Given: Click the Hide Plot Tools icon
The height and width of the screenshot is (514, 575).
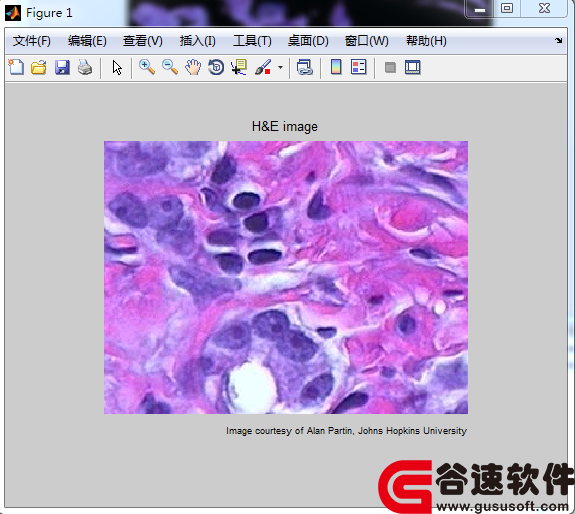Looking at the screenshot, I should [390, 67].
